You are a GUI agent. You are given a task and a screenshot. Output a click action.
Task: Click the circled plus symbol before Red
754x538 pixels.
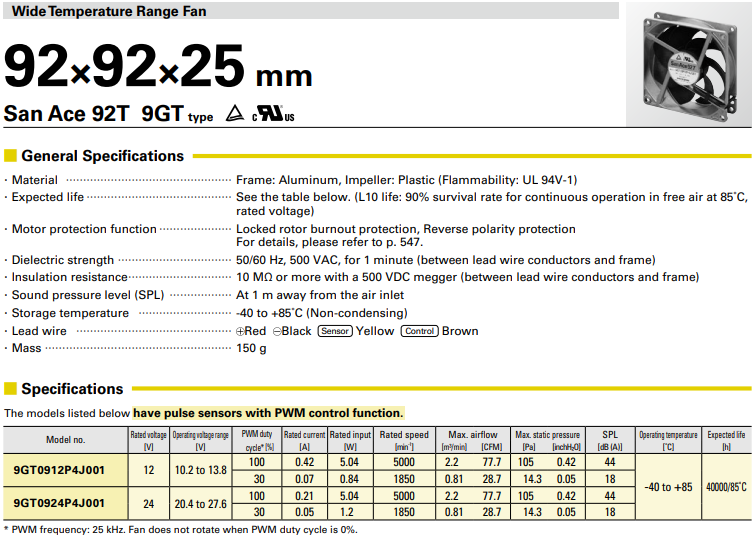point(240,331)
